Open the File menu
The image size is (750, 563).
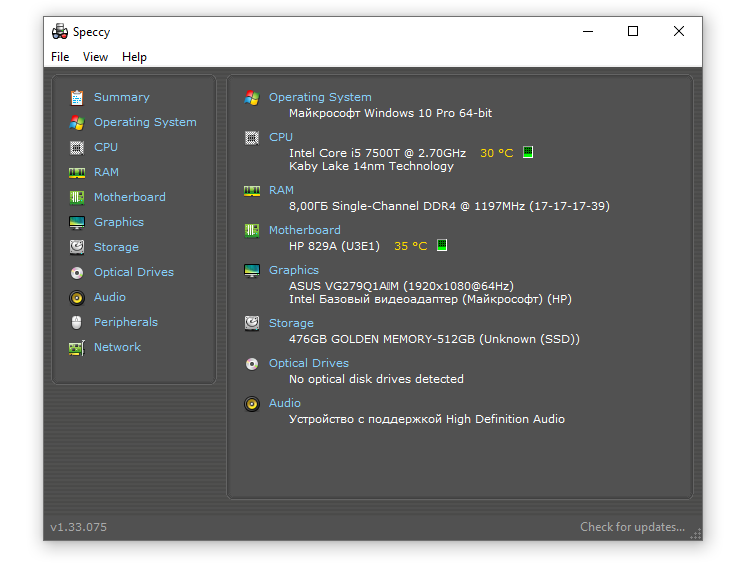[x=60, y=57]
